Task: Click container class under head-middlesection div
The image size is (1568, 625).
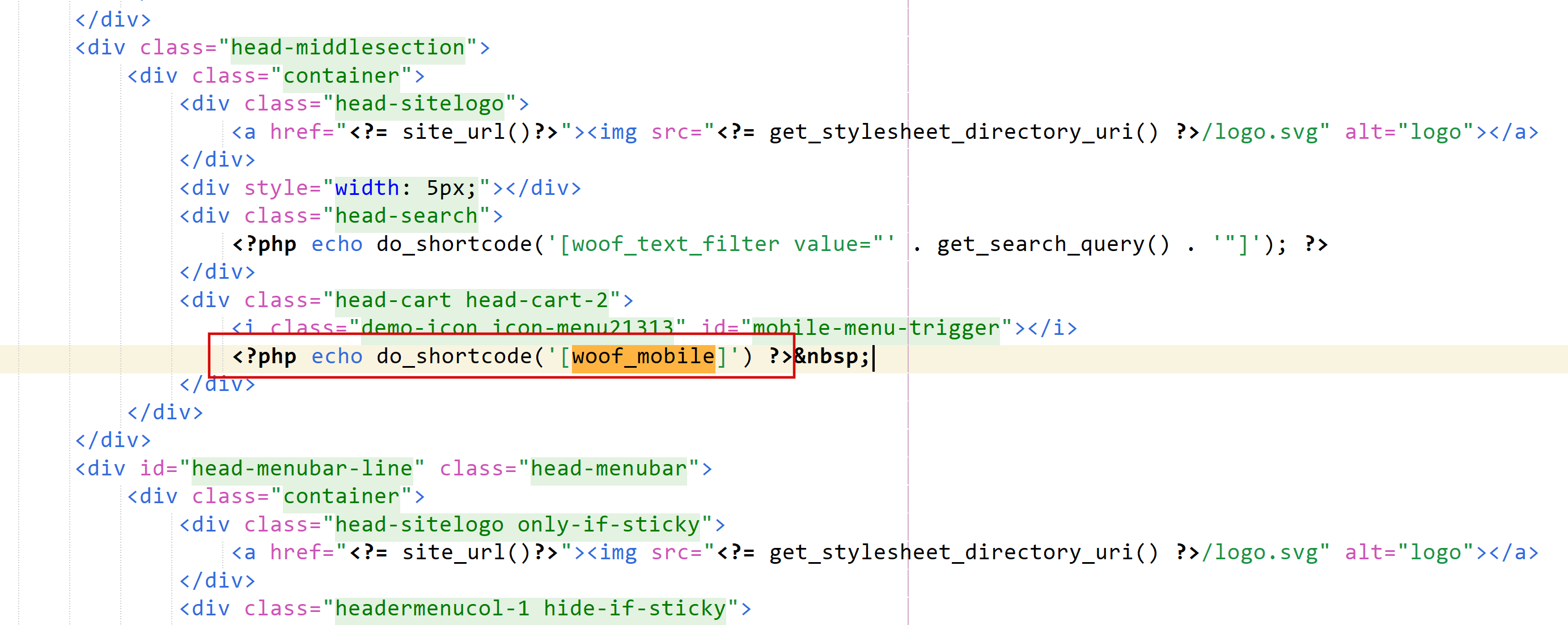Action: [x=341, y=75]
